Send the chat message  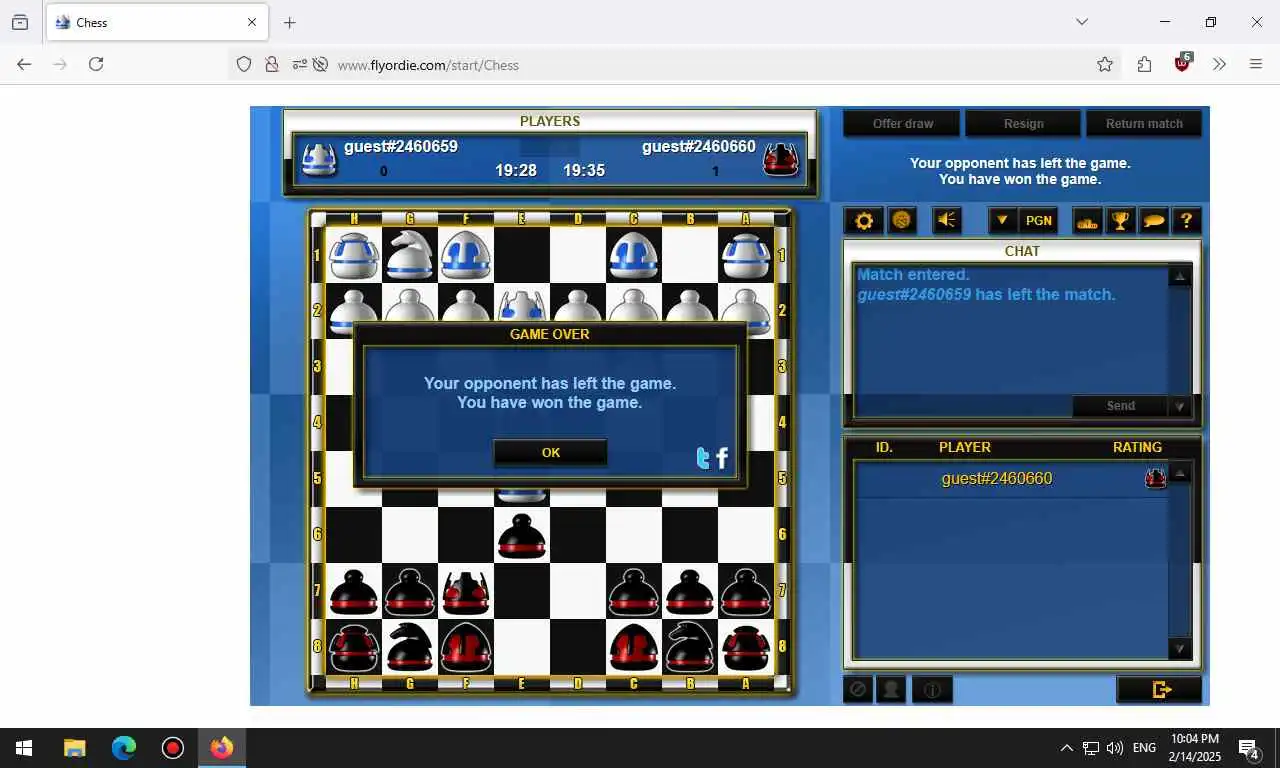click(x=1120, y=406)
